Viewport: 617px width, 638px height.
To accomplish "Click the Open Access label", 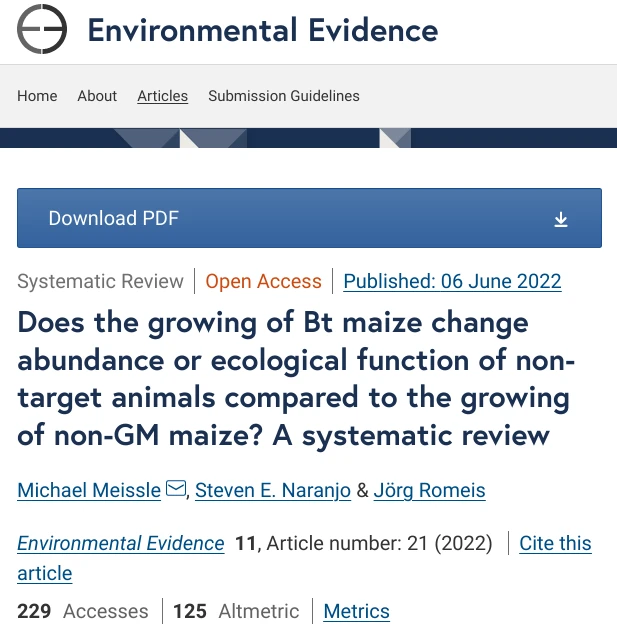I will pos(263,281).
